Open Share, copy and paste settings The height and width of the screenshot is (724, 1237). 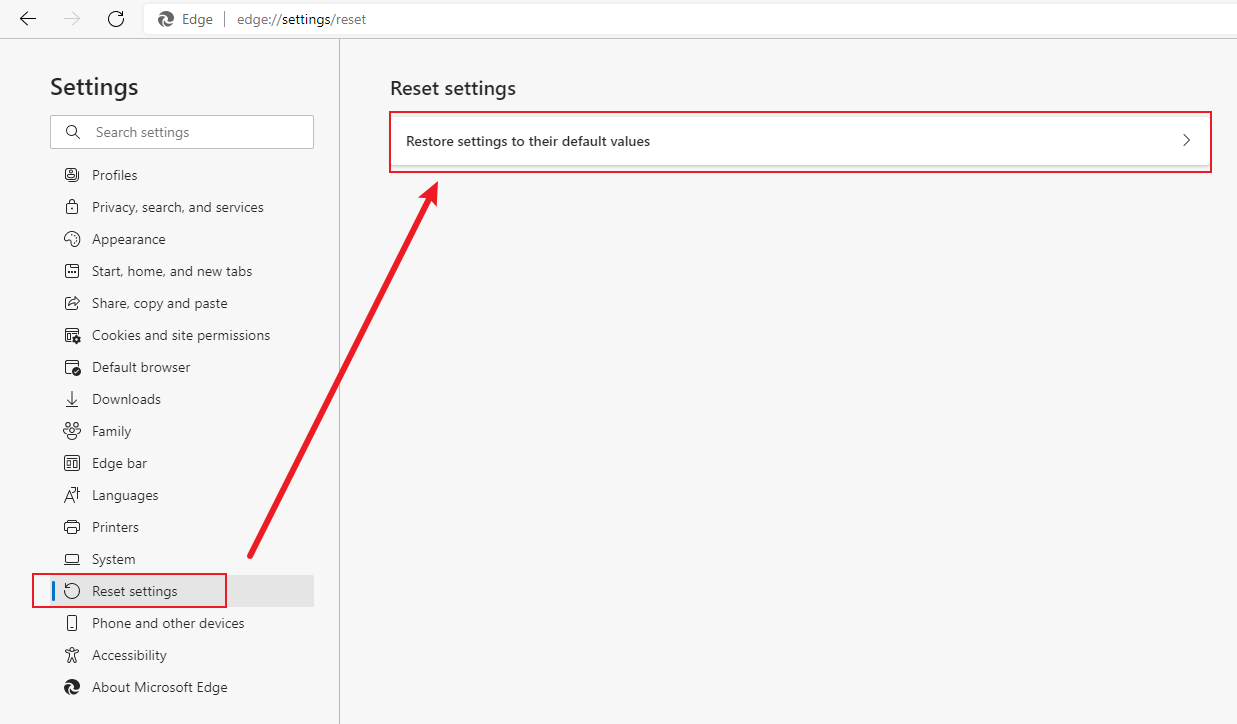(x=182, y=303)
